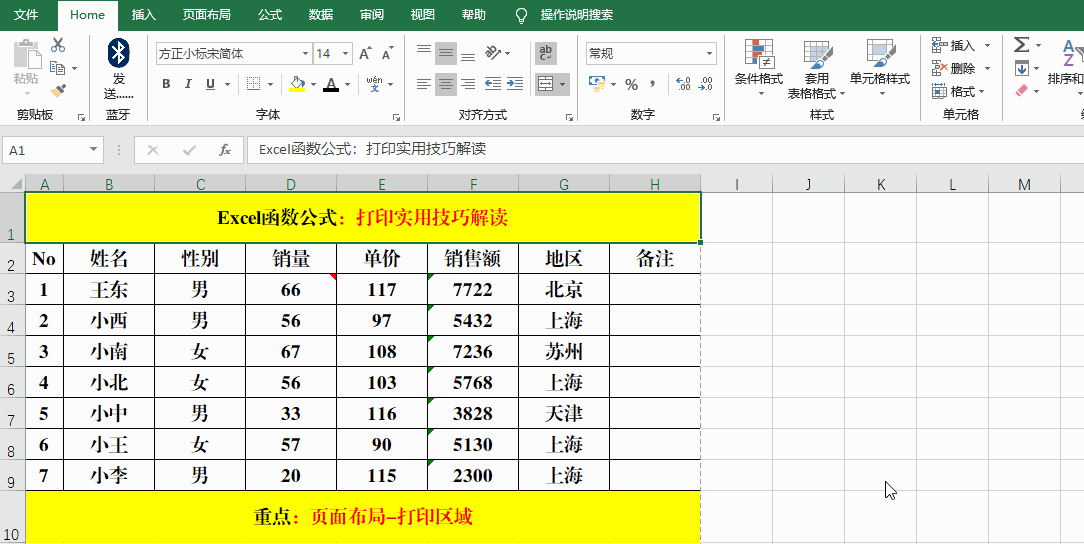Screen dimensions: 1084x544
Task: Click the Fill down arrow icon
Action: [1022, 68]
